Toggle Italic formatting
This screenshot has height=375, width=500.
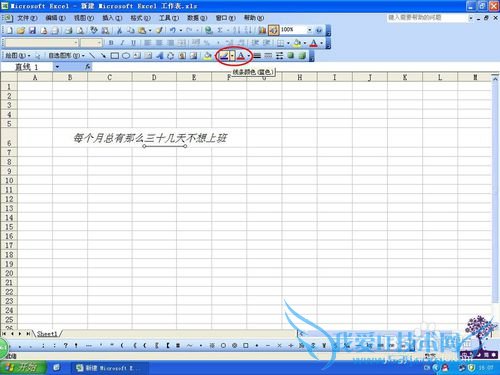[122, 43]
